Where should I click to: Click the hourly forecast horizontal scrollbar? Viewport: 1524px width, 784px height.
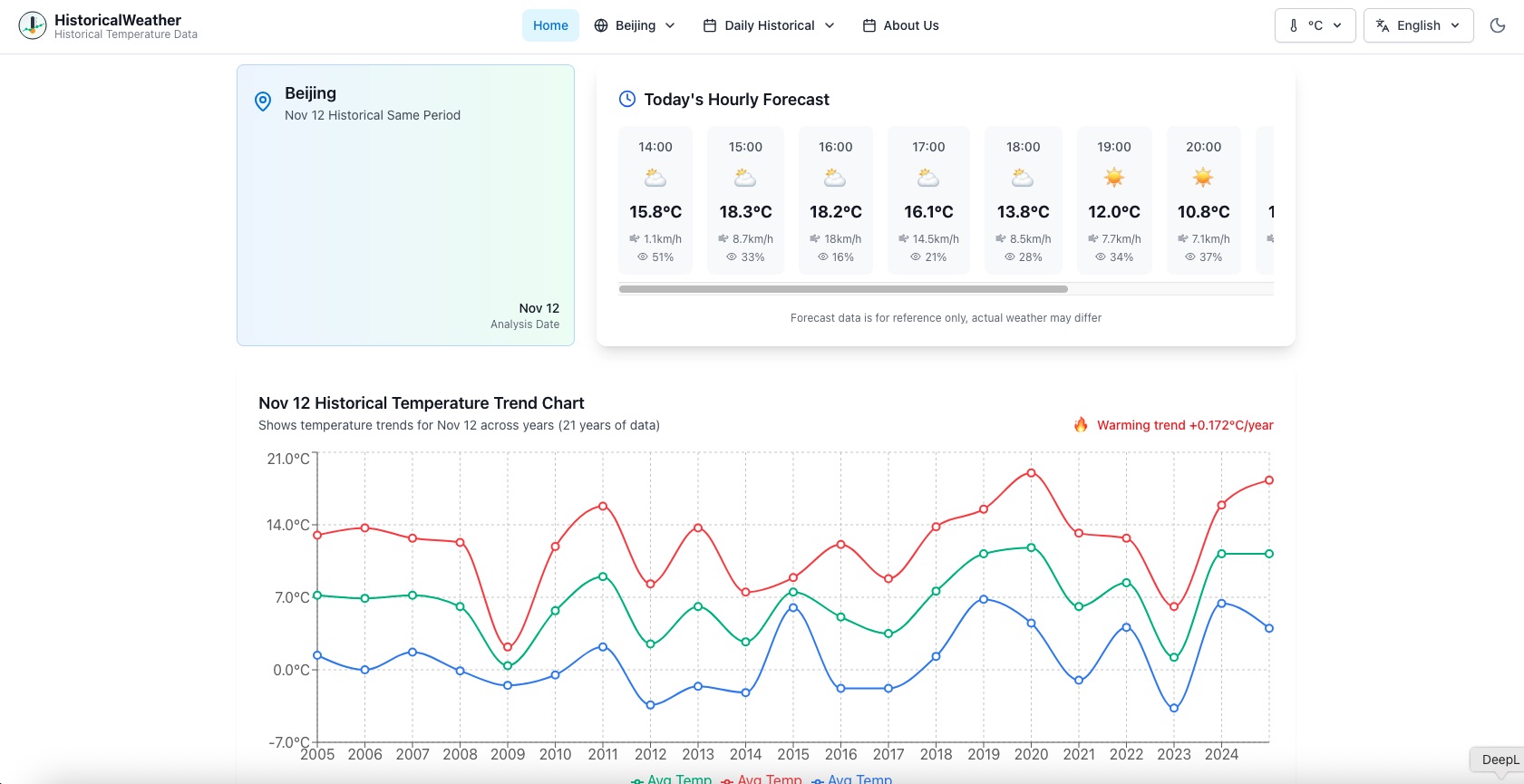tap(843, 289)
